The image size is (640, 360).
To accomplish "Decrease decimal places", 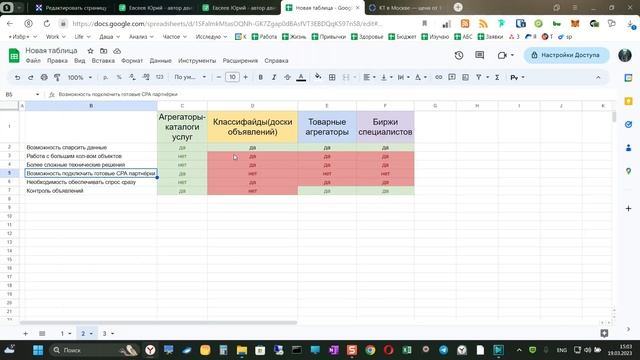I will click(x=132, y=77).
